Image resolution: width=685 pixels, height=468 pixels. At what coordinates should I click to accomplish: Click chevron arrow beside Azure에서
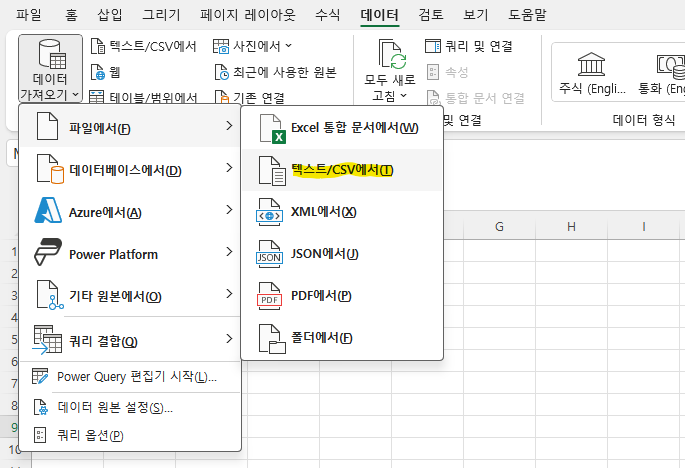pyautogui.click(x=229, y=210)
